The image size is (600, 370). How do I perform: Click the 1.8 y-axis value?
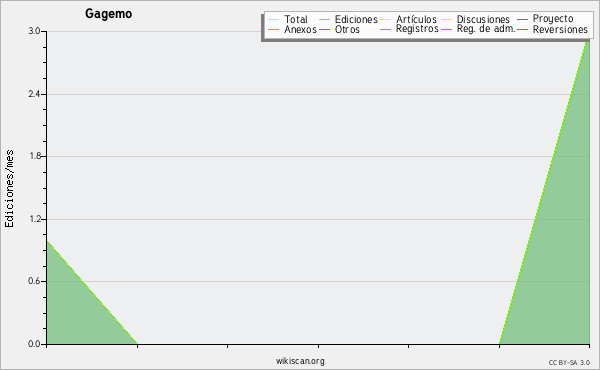tap(34, 156)
